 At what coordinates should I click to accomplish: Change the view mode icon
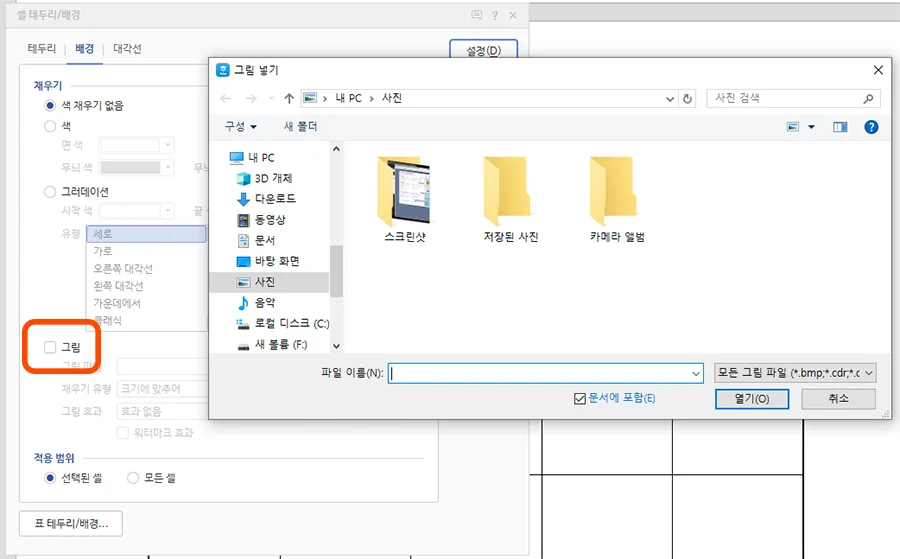click(x=793, y=127)
